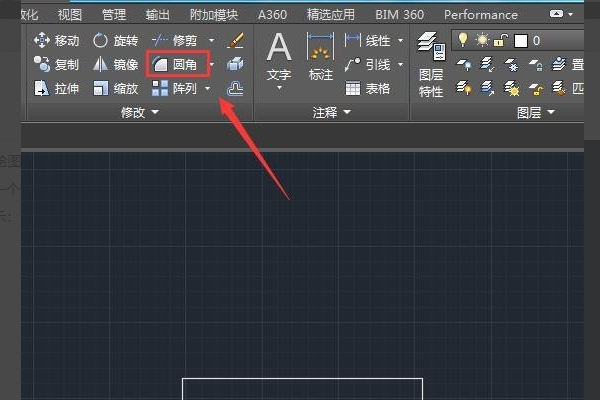Open the 圆角 (Fillet) dropdown arrow

[x=212, y=64]
